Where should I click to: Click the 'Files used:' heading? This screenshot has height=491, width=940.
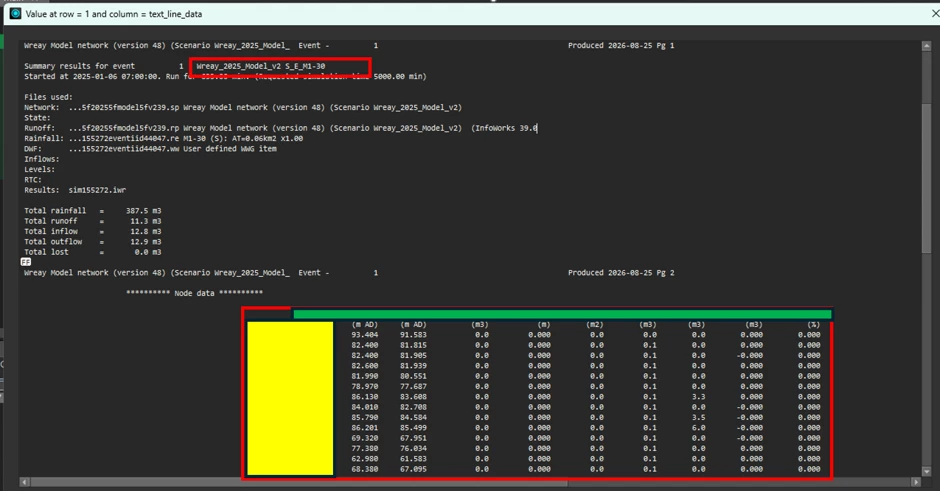click(x=48, y=97)
